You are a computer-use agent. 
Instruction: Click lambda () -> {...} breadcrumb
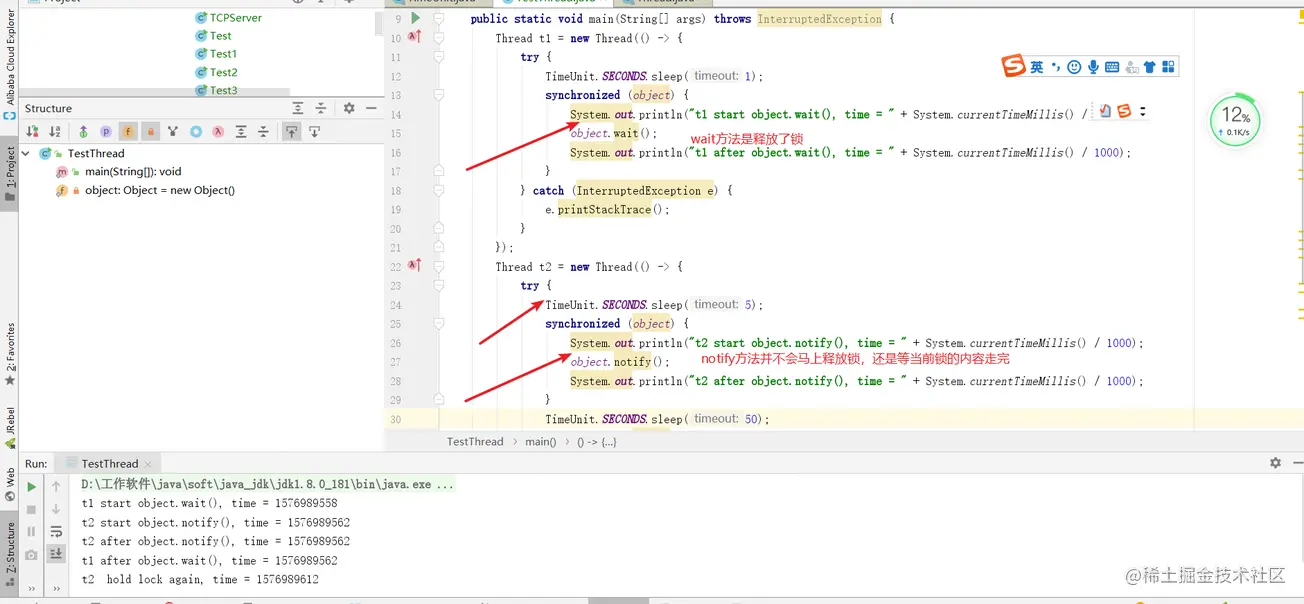pos(596,441)
